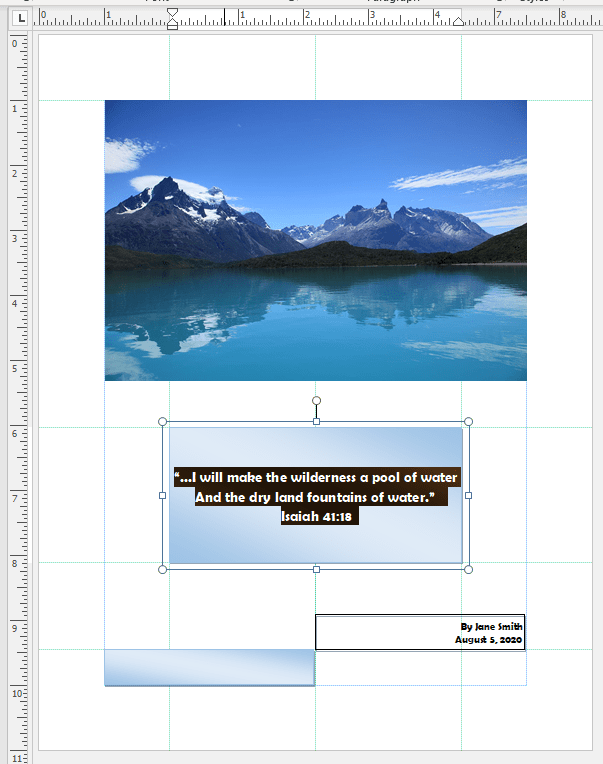Click the top-right corner sizing handle
The width and height of the screenshot is (603, 764).
coord(469,422)
